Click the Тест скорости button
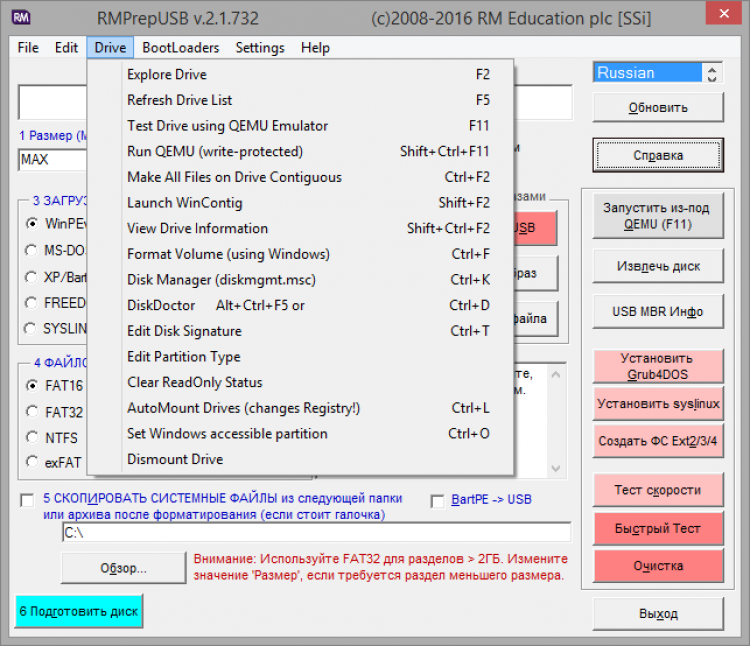 pyautogui.click(x=658, y=490)
